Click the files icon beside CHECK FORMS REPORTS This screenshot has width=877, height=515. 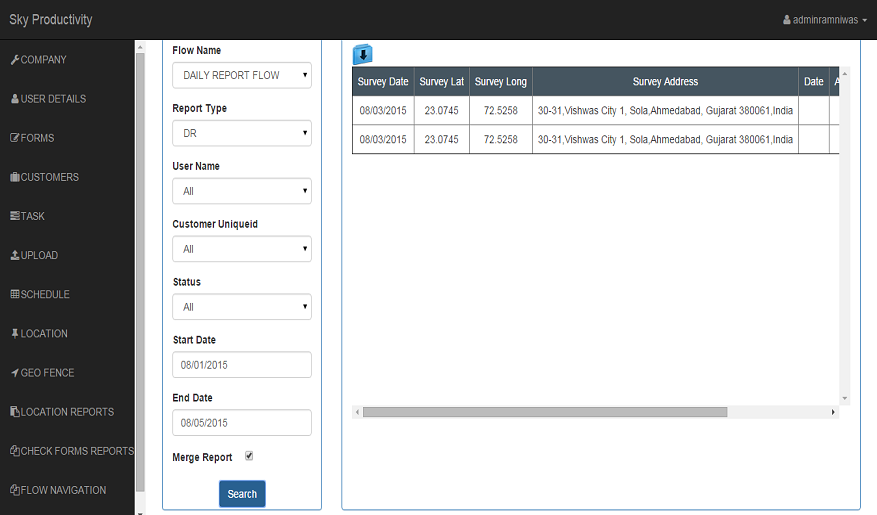[15, 451]
